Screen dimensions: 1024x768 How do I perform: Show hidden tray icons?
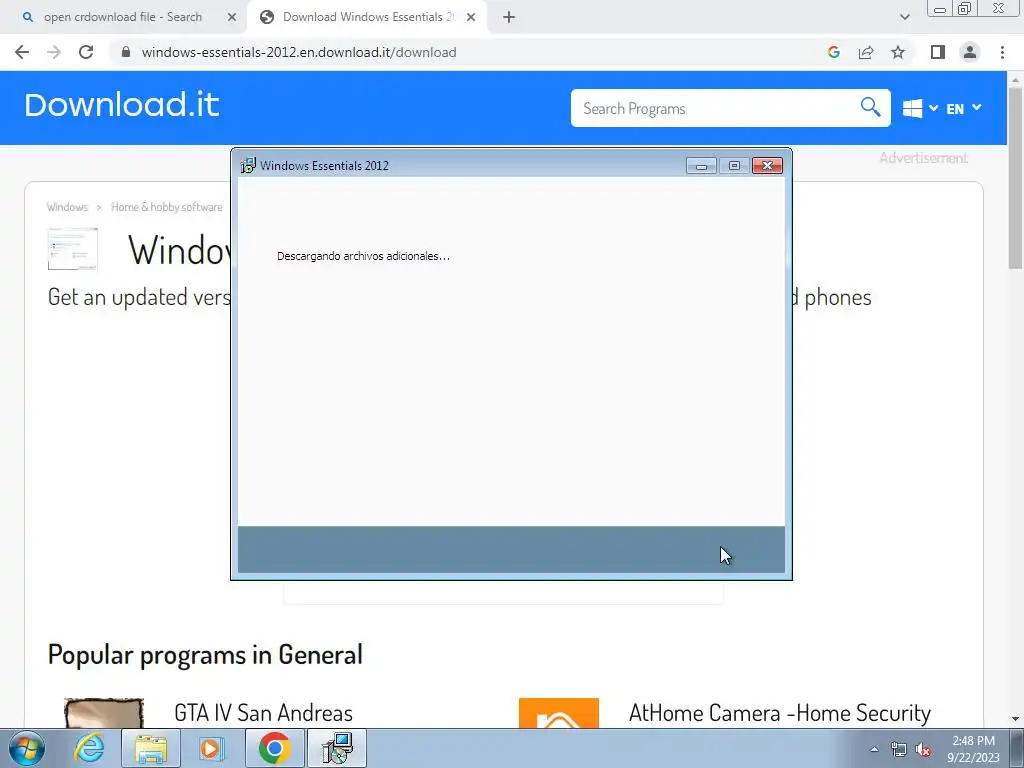pyautogui.click(x=874, y=749)
